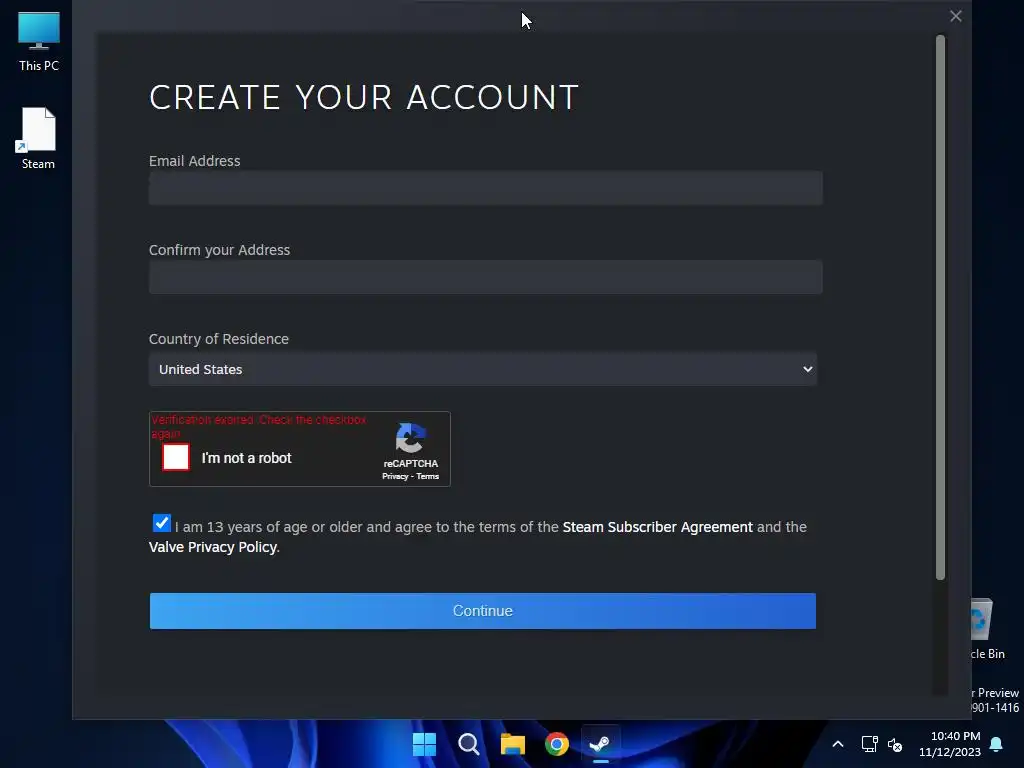This screenshot has height=768, width=1024.
Task: Open reCAPTCHA Privacy link
Action: (395, 476)
